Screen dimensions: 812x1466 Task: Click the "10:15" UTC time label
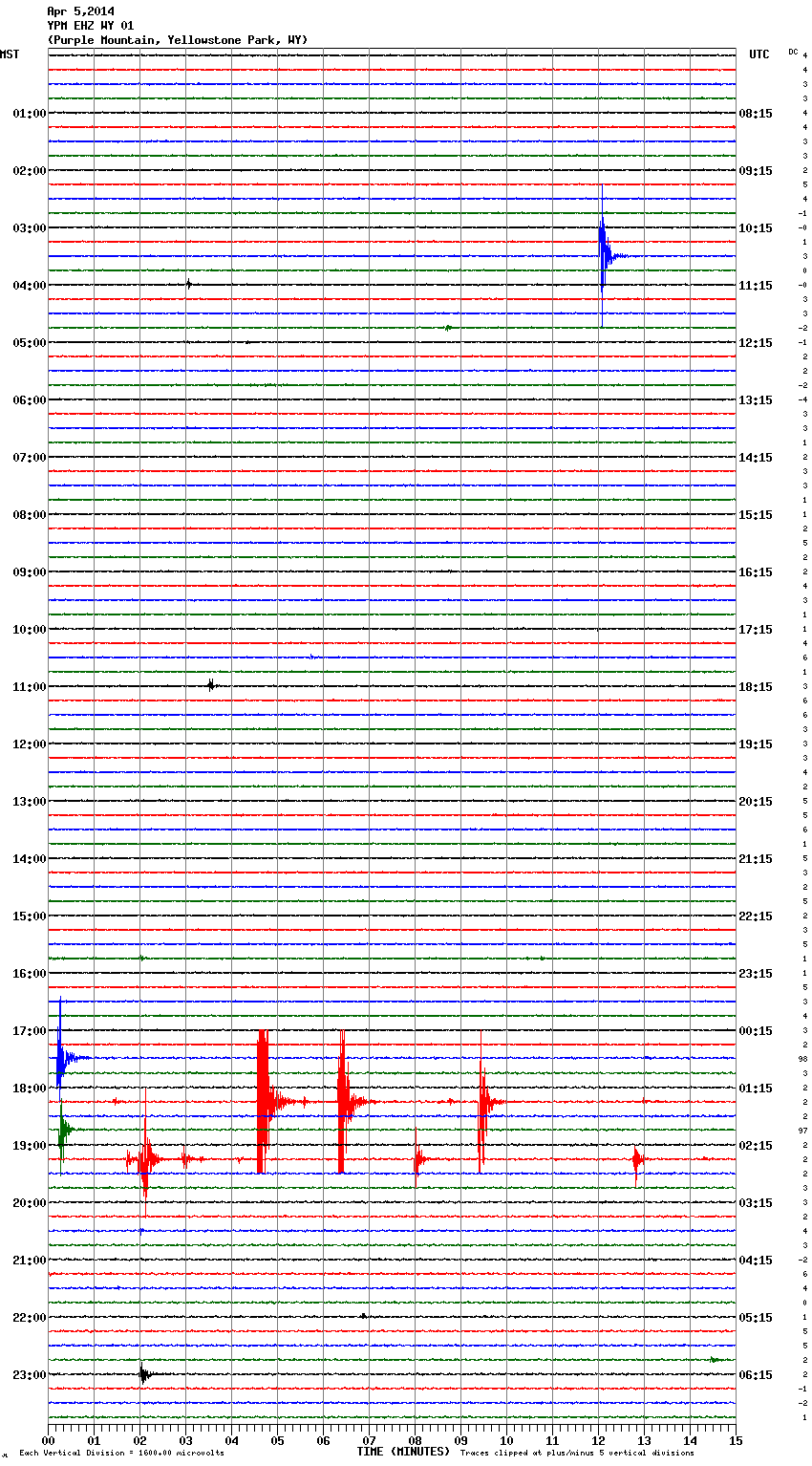point(756,228)
